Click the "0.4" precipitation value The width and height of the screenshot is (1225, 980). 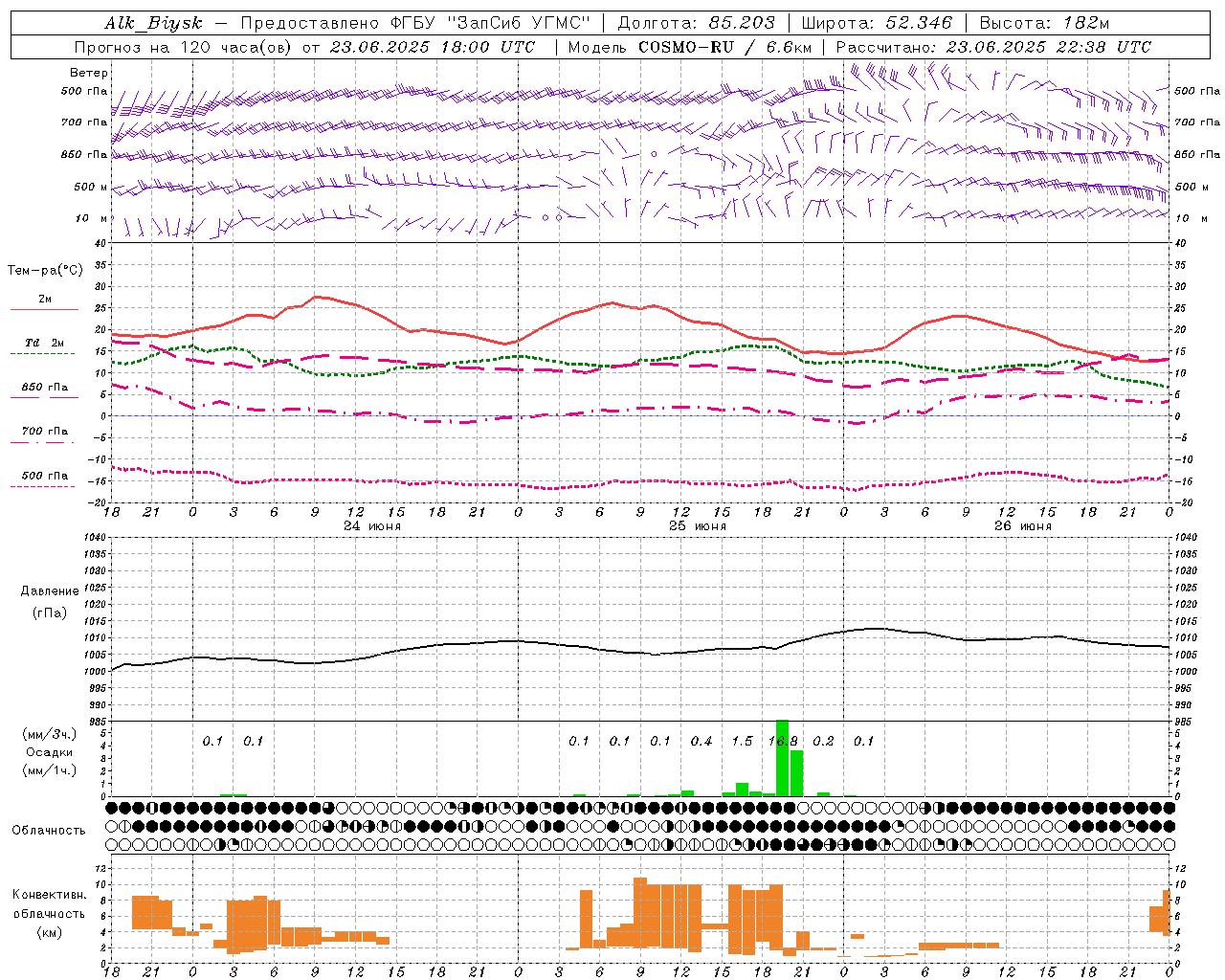coord(702,741)
